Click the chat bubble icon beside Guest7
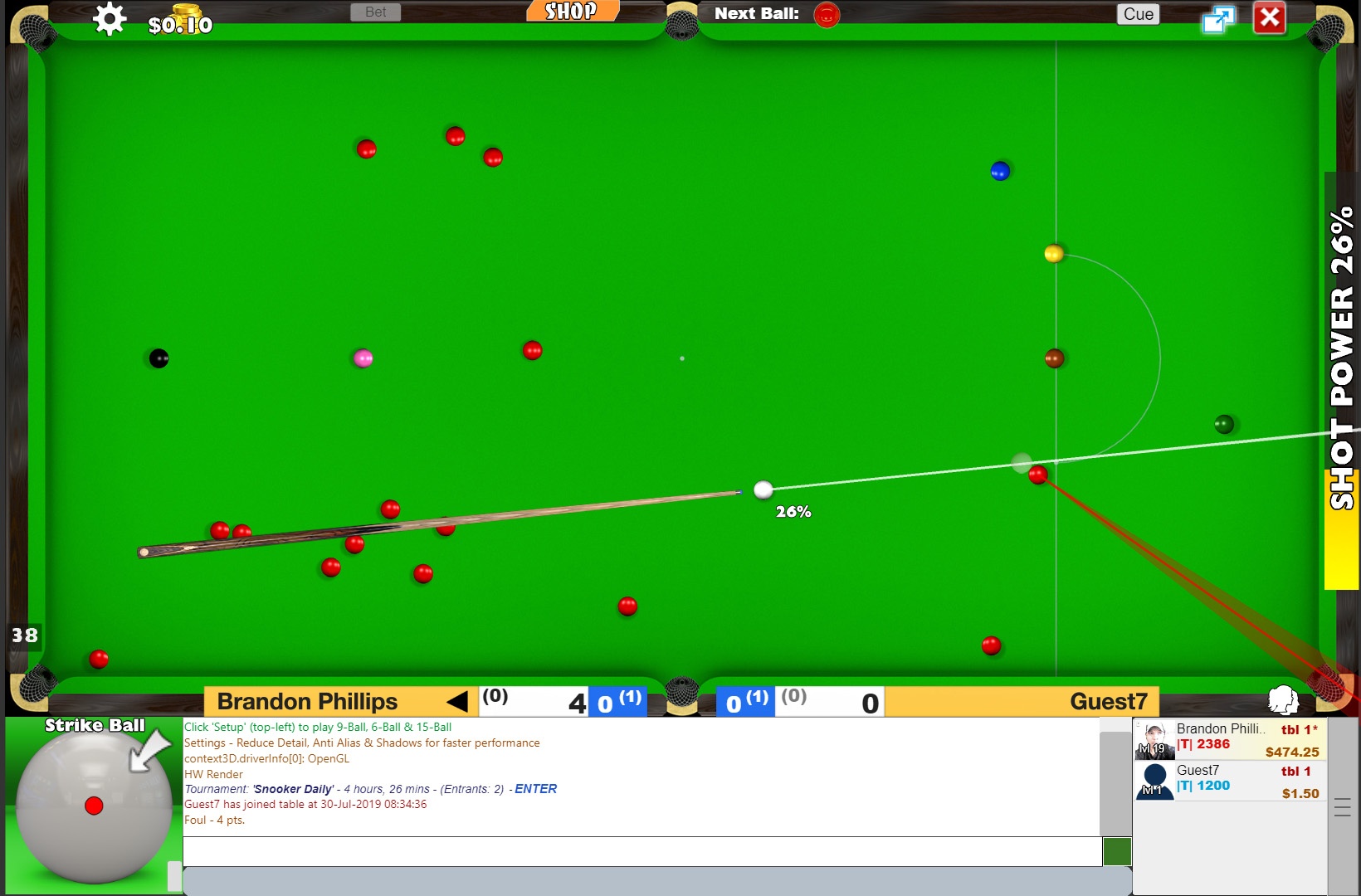Screen dimensions: 1361x896 point(1283,700)
